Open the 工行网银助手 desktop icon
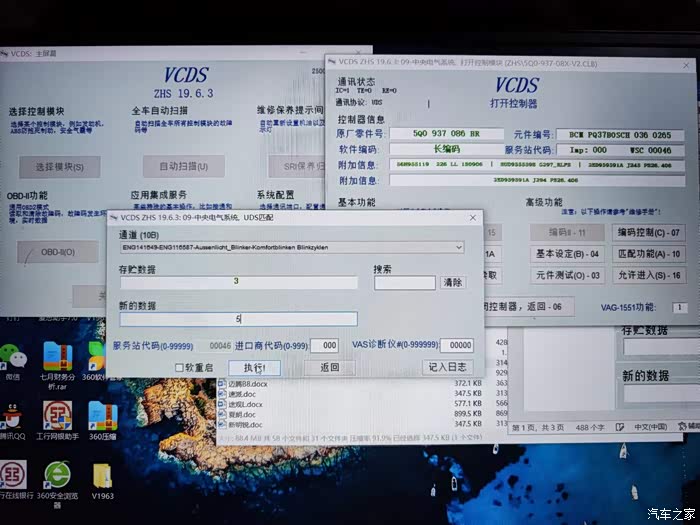Viewport: 700px width, 525px height. pos(57,415)
